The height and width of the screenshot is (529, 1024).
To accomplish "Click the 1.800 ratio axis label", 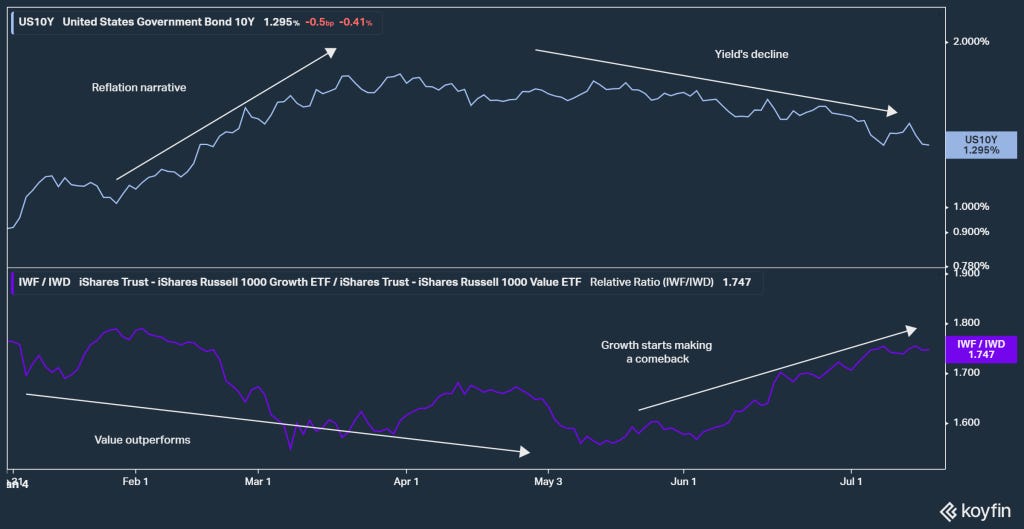I will 966,323.
